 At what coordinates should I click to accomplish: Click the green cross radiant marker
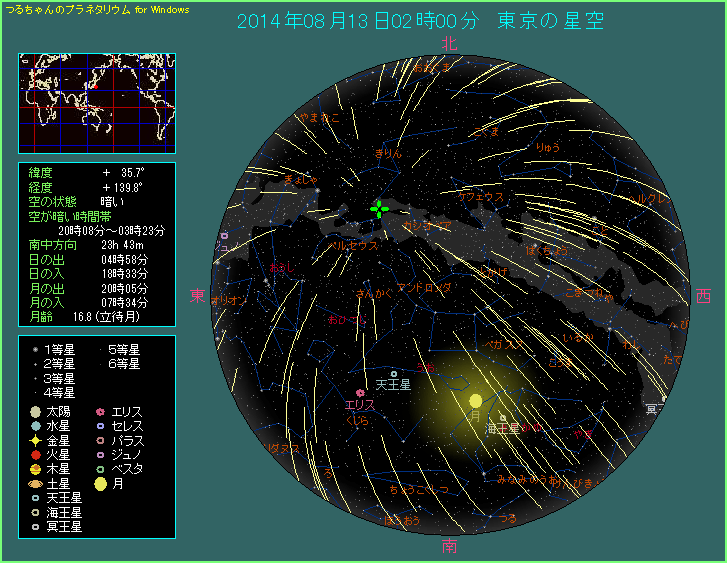[379, 208]
